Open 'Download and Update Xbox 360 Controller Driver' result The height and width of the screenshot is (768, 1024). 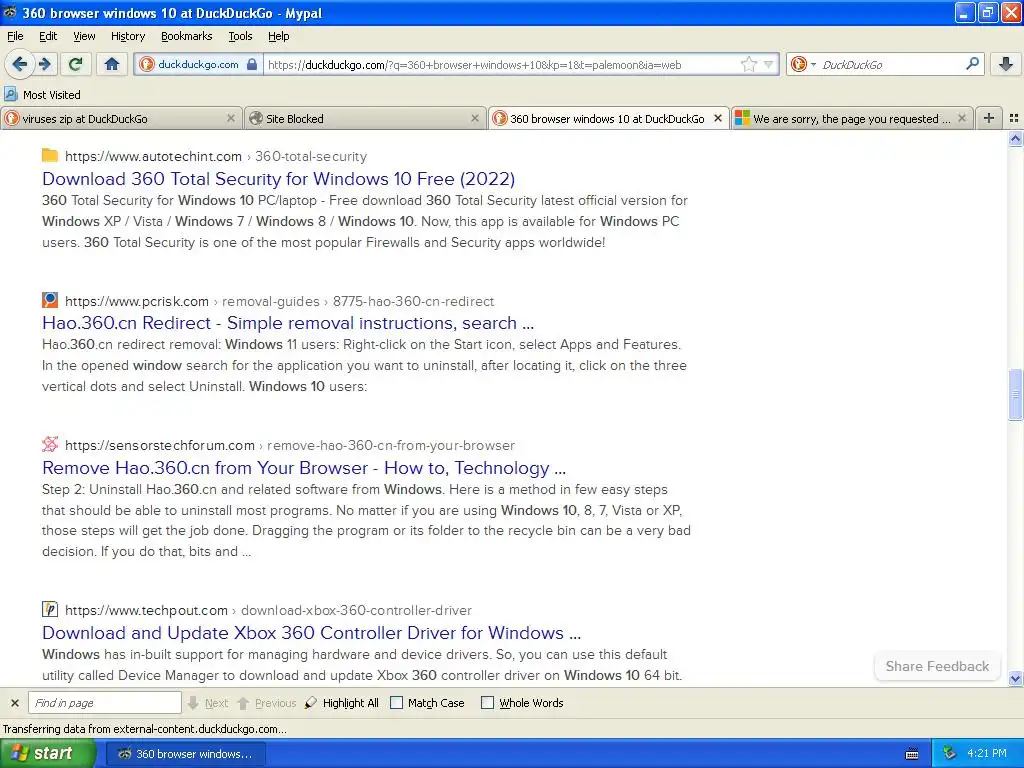click(x=312, y=633)
